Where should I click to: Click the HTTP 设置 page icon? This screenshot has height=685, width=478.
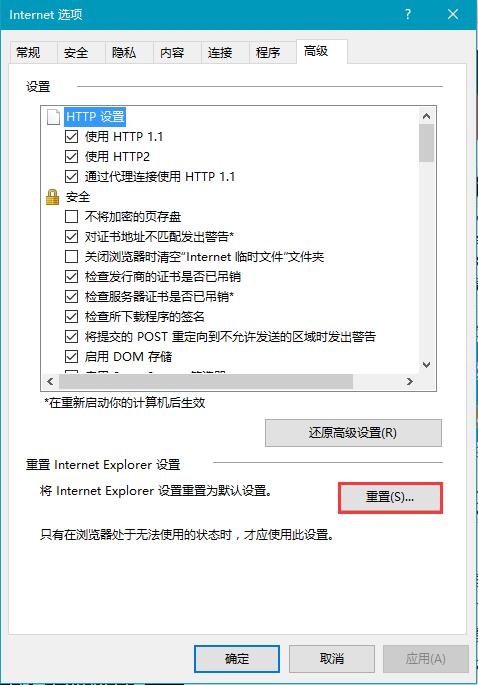53,117
